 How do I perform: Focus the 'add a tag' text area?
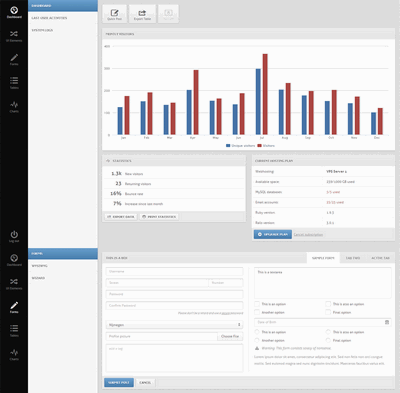point(174,358)
